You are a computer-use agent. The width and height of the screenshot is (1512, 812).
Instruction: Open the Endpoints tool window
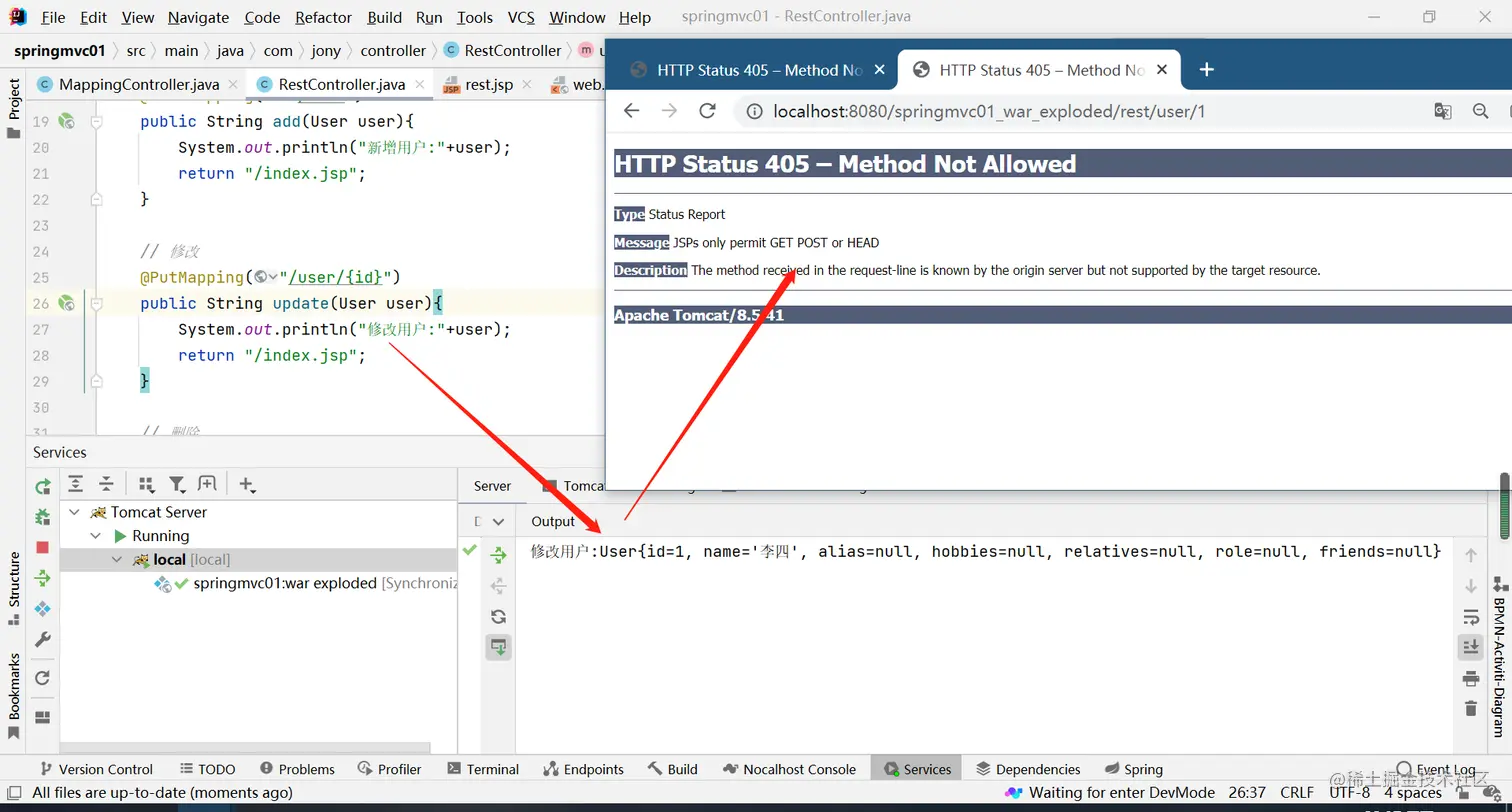[583, 769]
